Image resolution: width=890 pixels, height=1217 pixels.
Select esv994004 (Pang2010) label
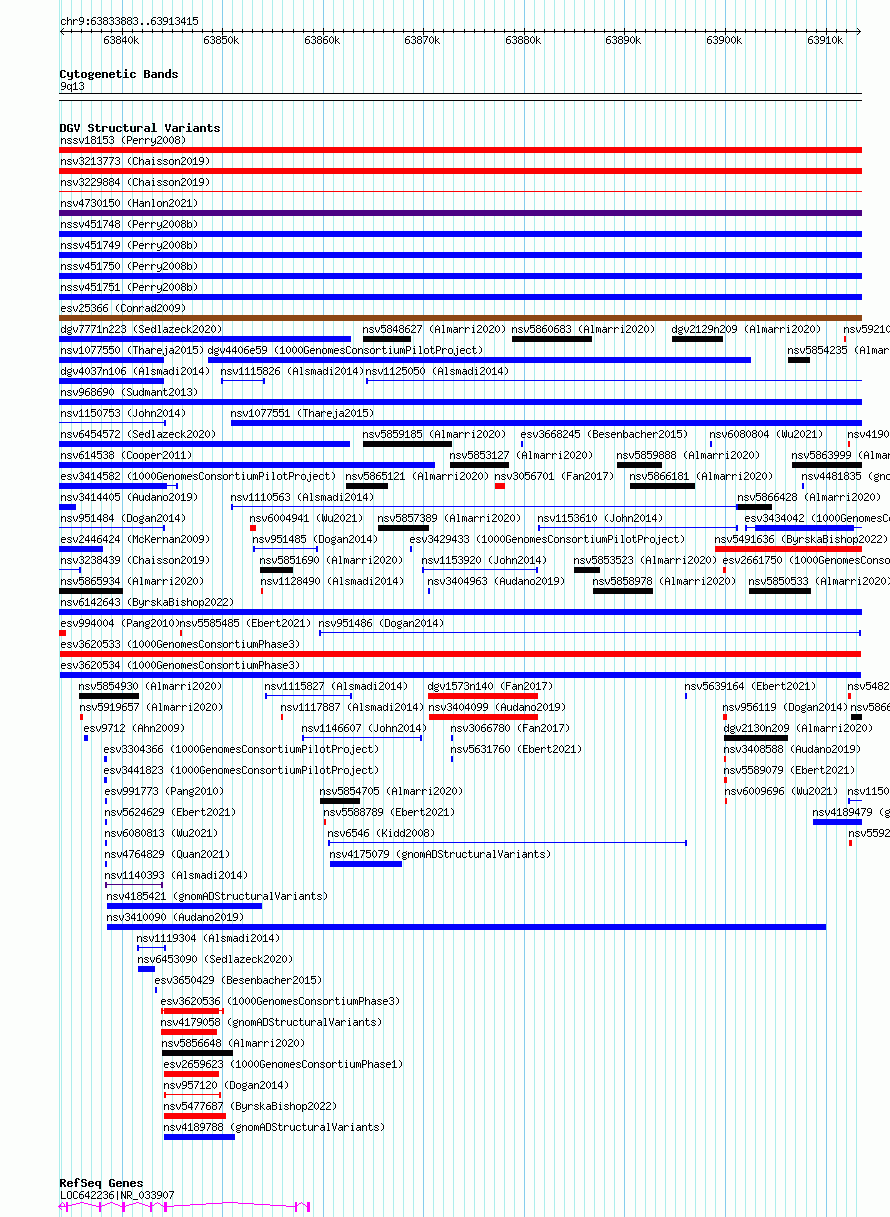[118, 623]
